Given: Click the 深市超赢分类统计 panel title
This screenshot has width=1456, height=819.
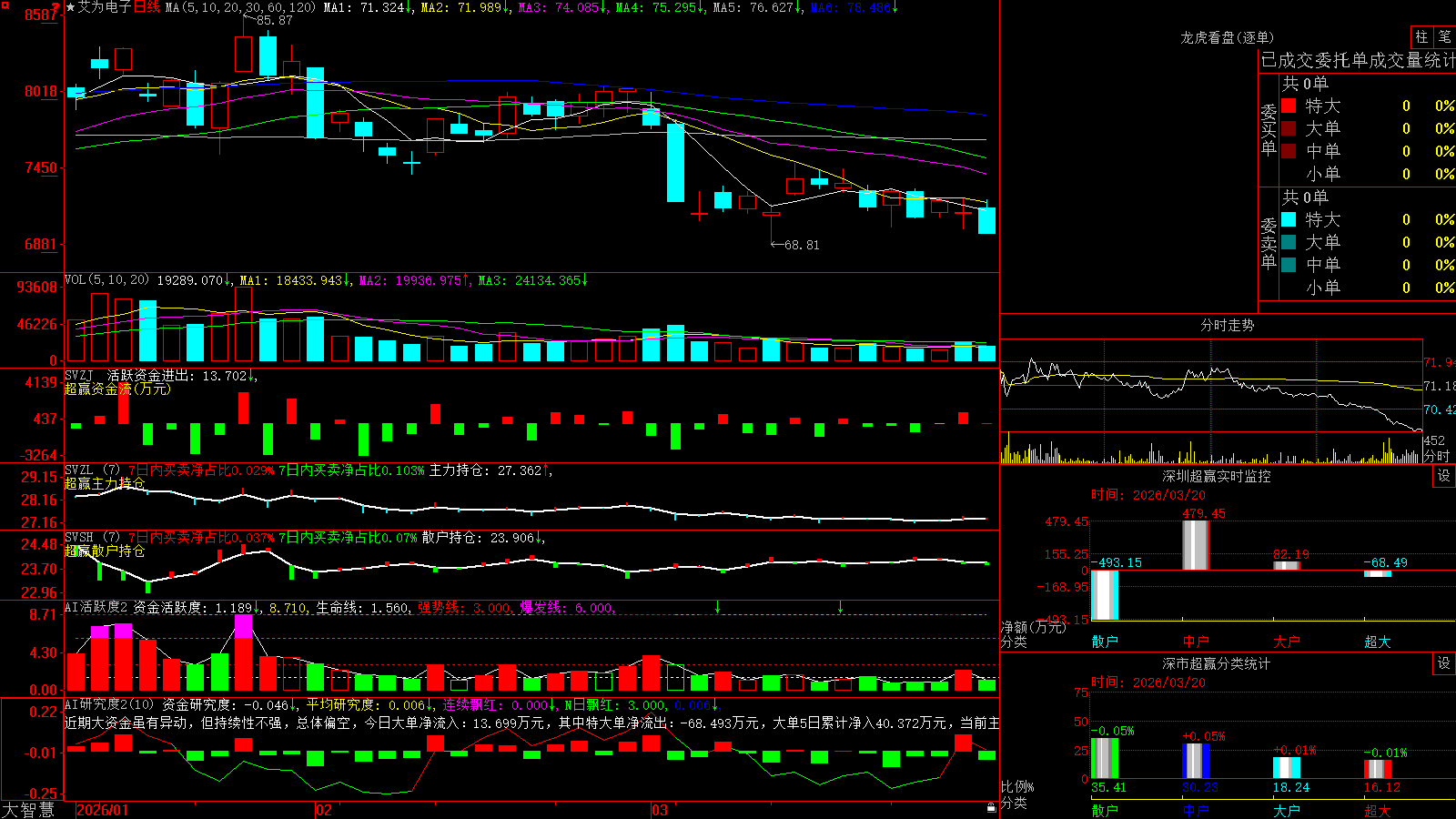Looking at the screenshot, I should pos(1217,663).
